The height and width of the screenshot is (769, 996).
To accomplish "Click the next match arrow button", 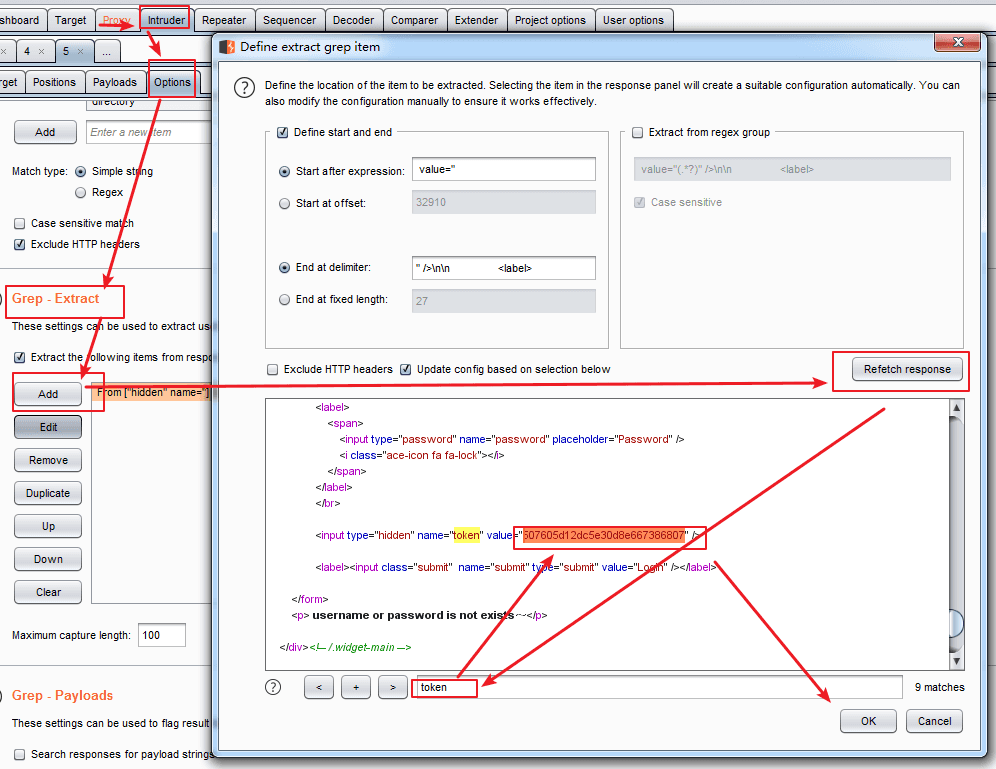I will tap(393, 687).
